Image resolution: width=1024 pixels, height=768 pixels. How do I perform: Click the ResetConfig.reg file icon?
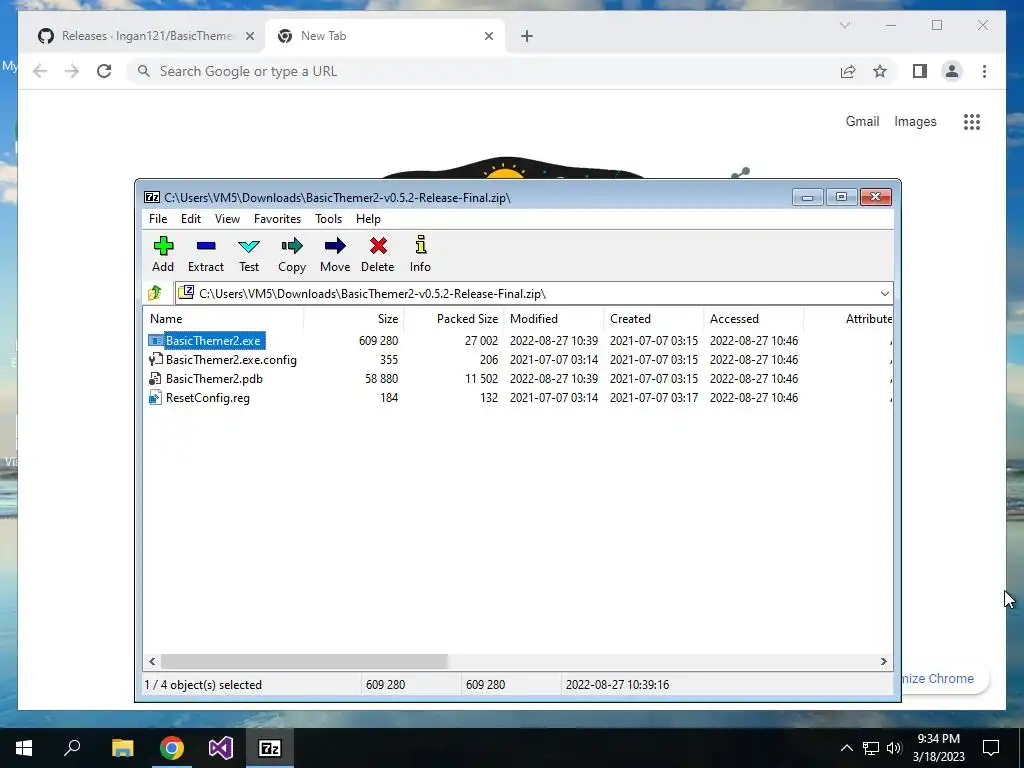pyautogui.click(x=155, y=397)
